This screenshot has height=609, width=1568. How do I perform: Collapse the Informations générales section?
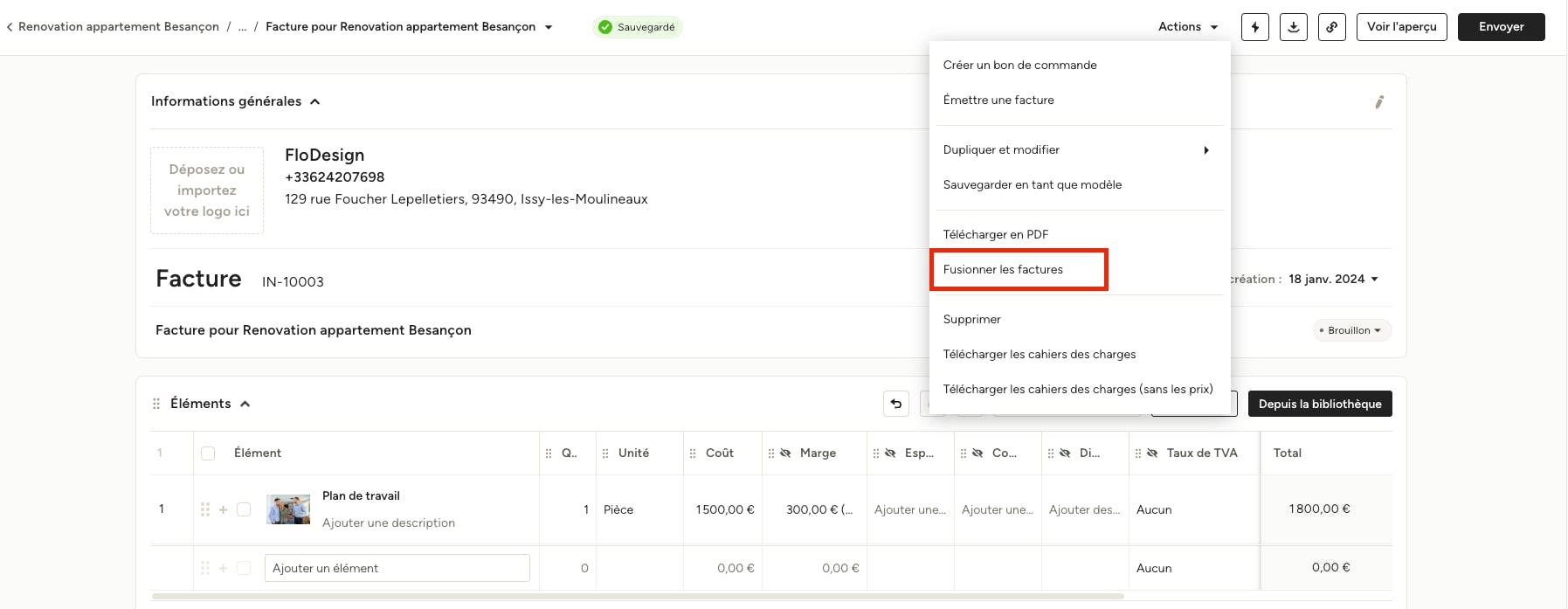[315, 102]
